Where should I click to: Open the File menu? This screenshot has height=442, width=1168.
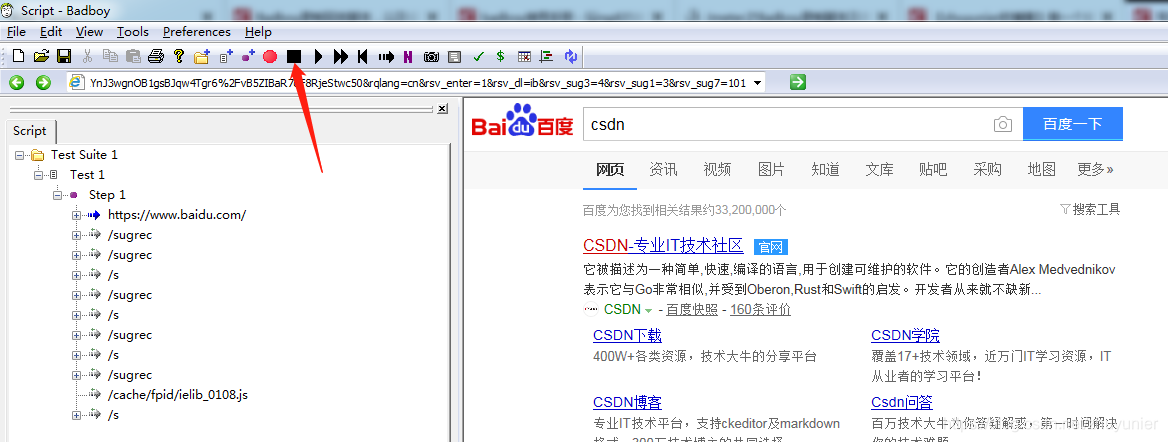click(x=16, y=31)
